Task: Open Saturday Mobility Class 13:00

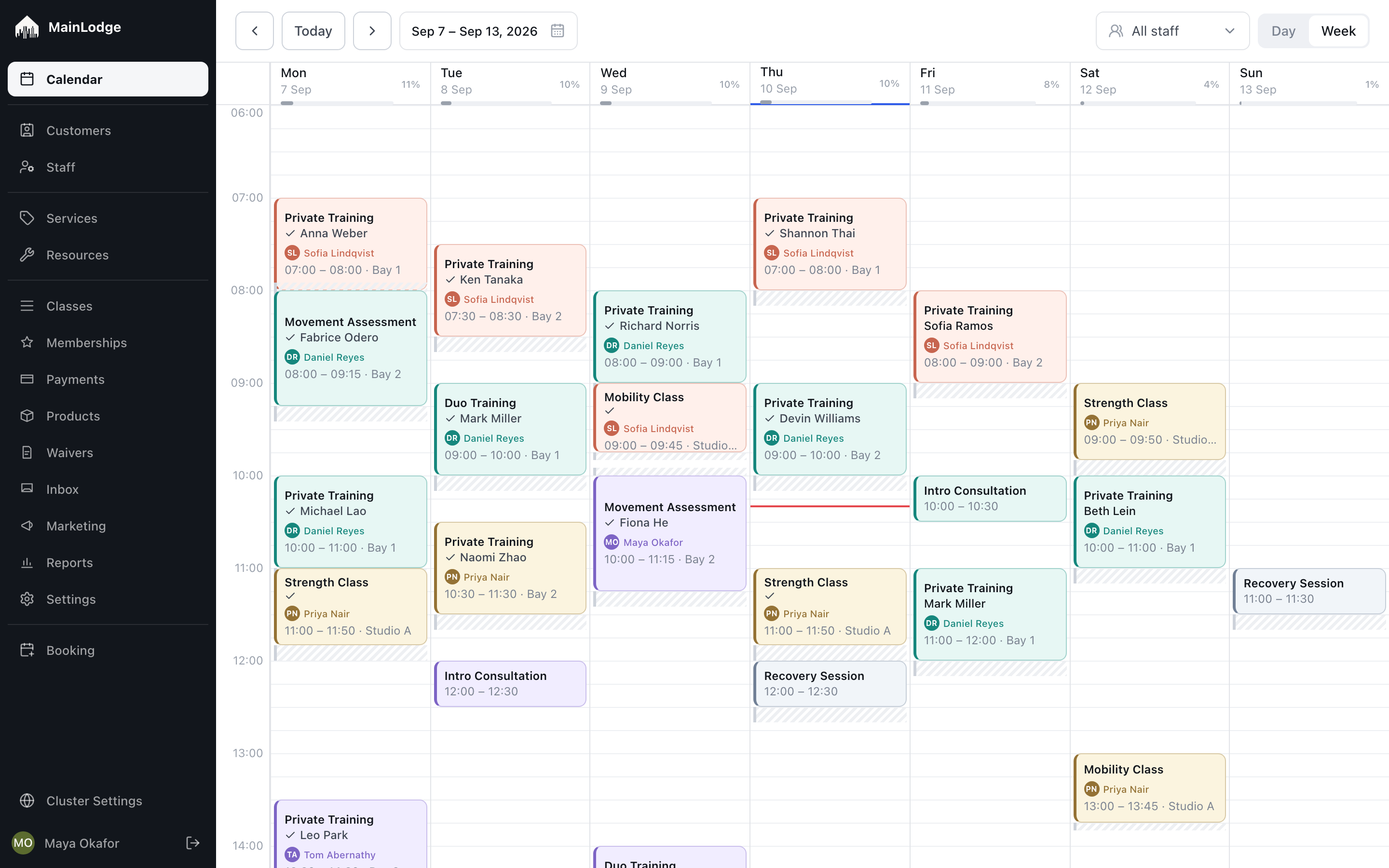Action: click(x=1150, y=787)
